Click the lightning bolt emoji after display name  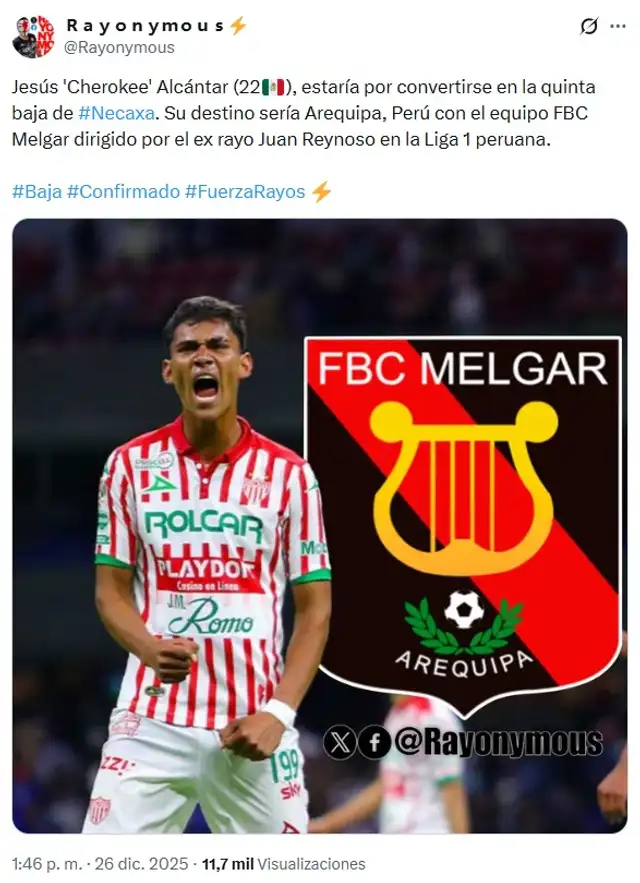pos(238,25)
